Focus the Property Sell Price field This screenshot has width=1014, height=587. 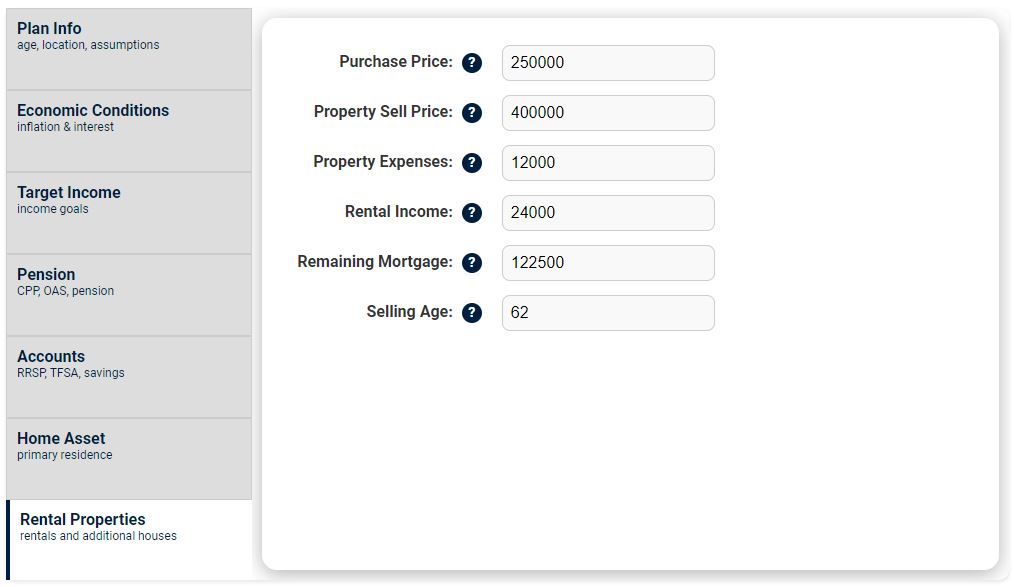point(608,113)
